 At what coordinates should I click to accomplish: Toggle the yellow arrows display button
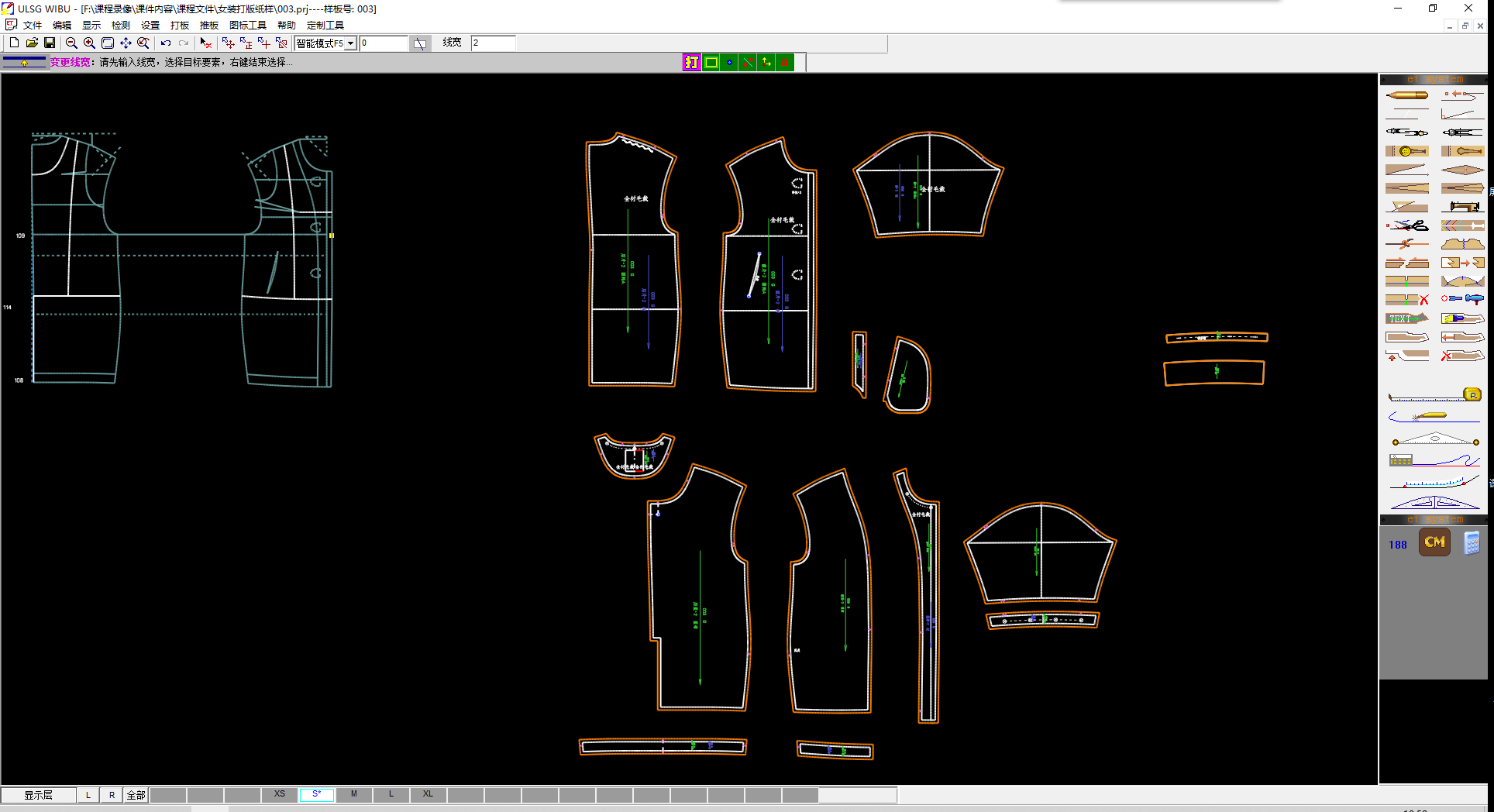click(766, 63)
